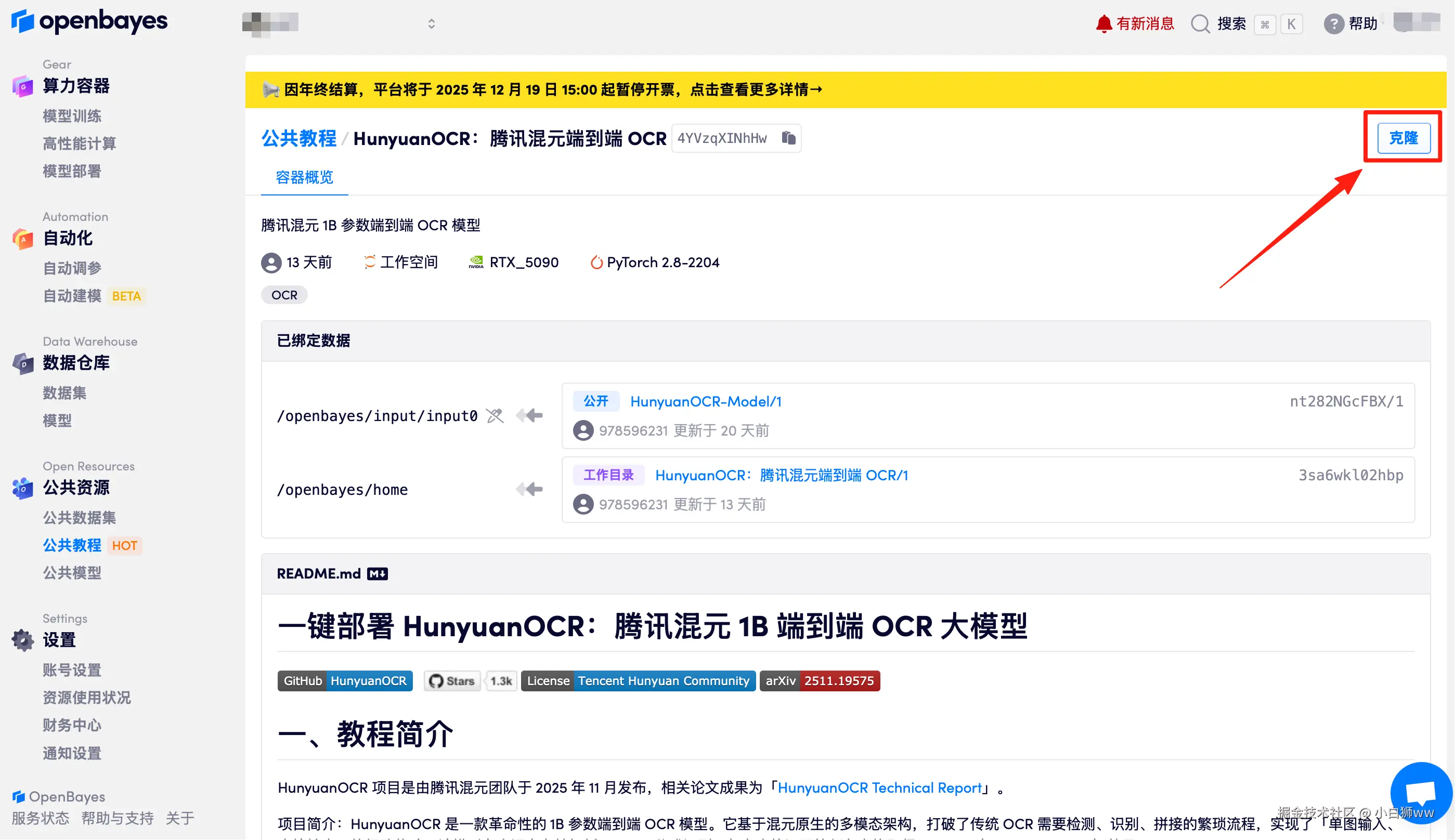Click the unbind icon next to input0

click(x=495, y=415)
